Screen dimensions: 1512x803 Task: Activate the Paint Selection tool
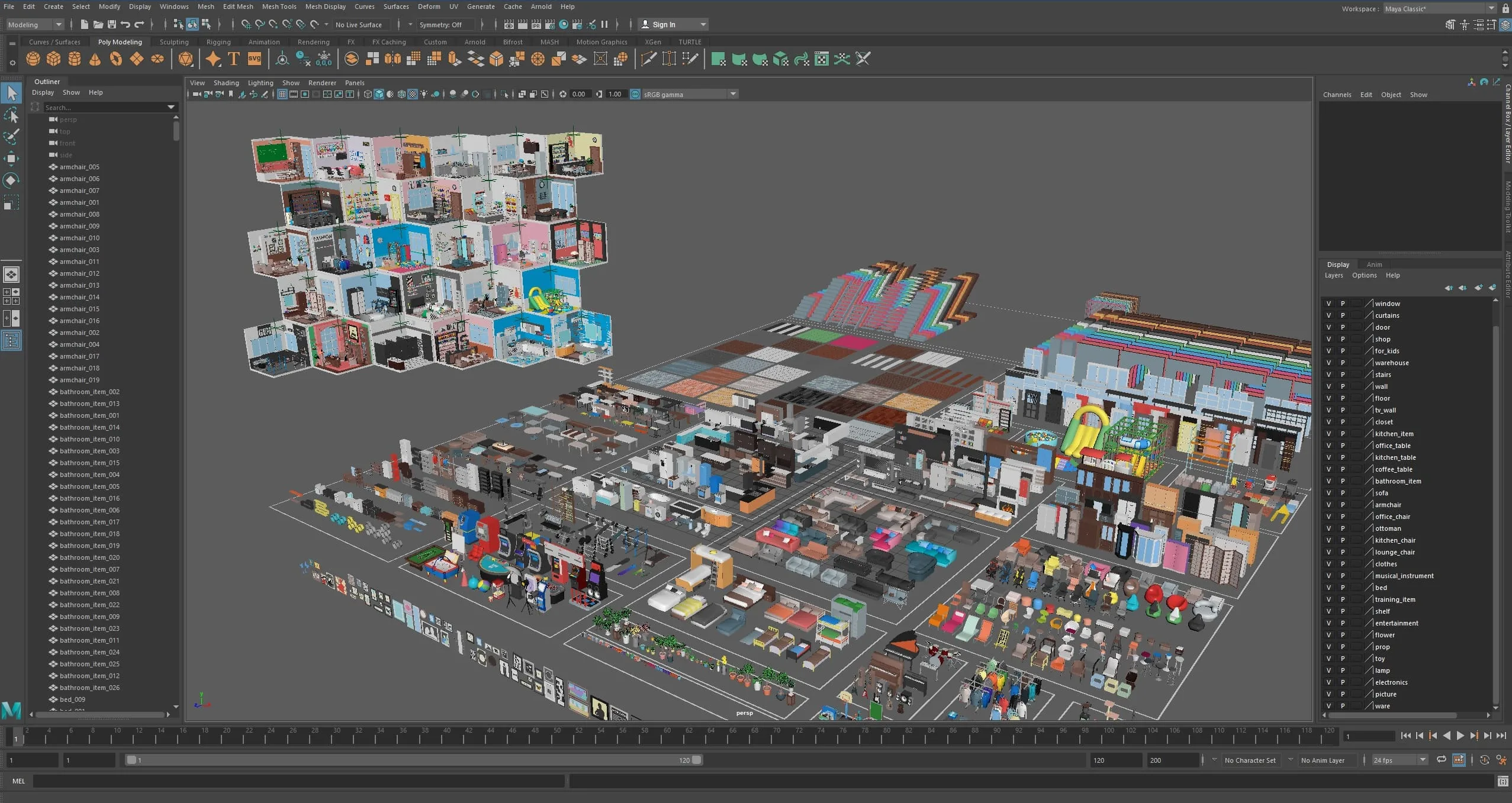point(12,137)
